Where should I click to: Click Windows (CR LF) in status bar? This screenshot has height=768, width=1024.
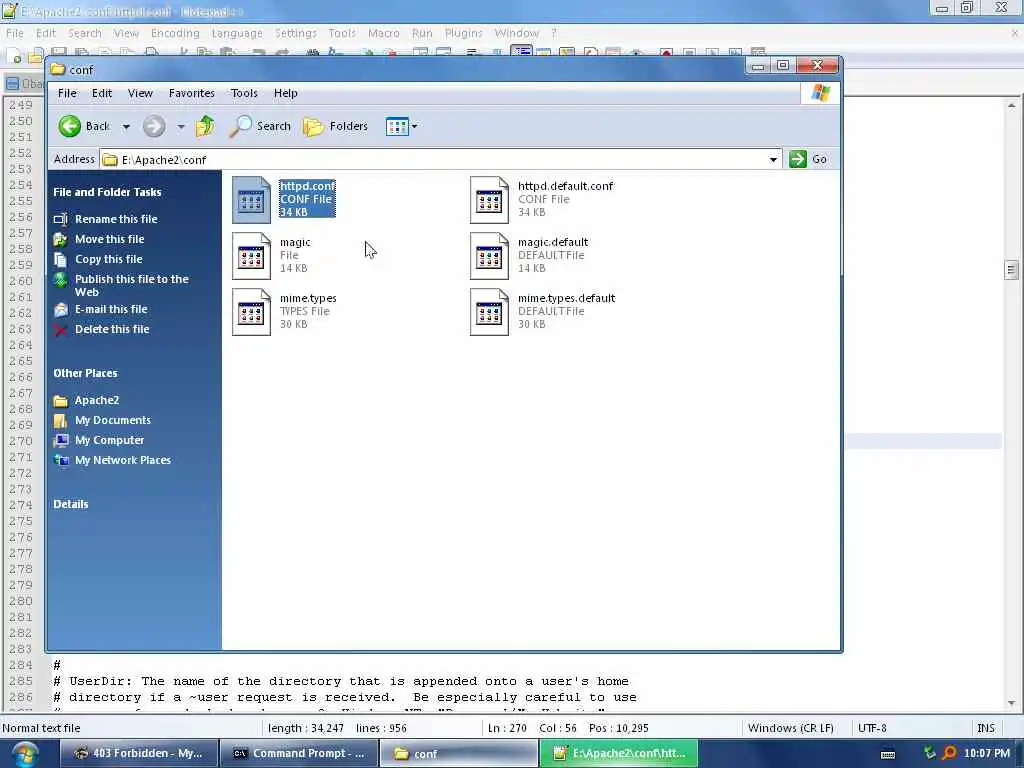[790, 728]
